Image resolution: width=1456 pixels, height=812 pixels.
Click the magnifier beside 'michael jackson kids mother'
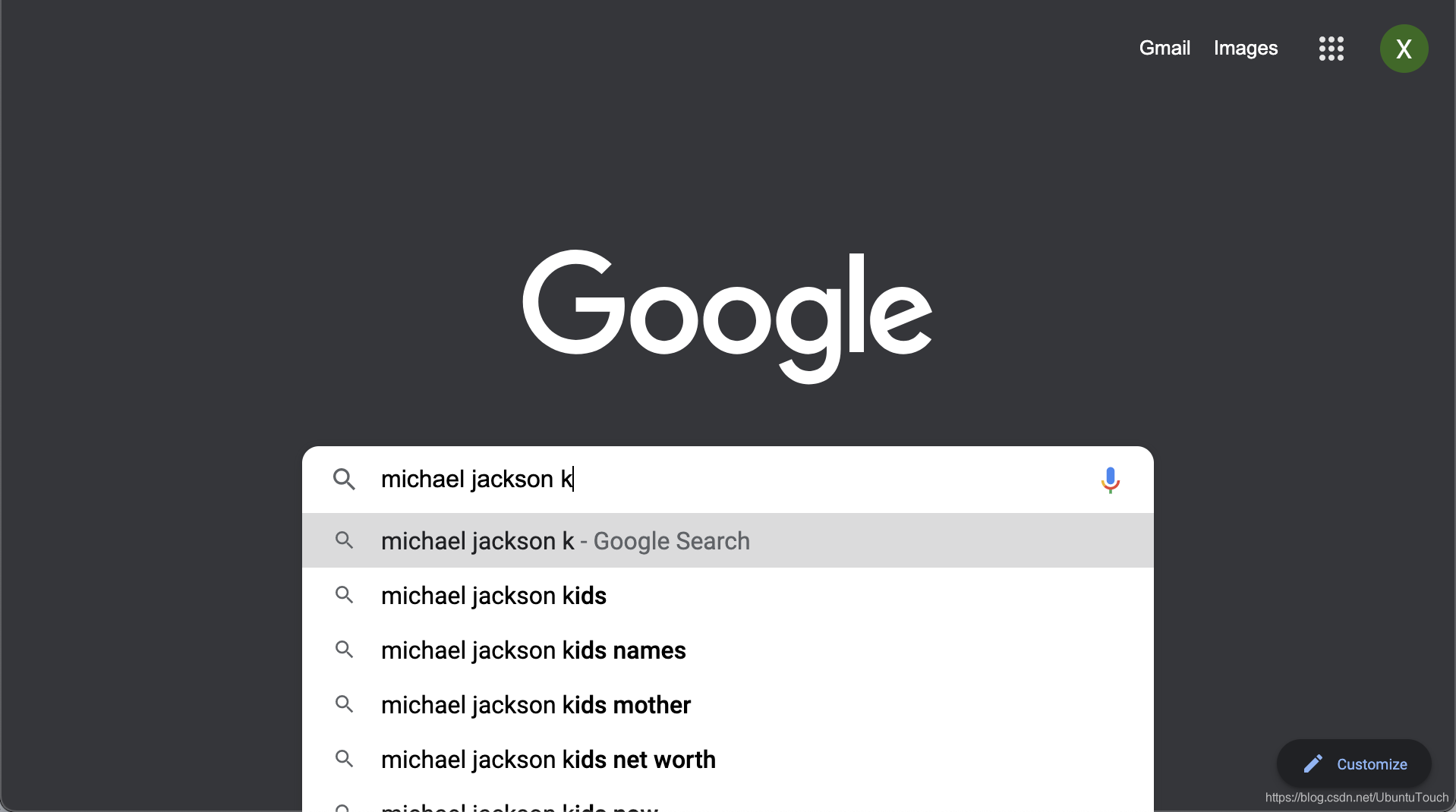click(x=345, y=706)
